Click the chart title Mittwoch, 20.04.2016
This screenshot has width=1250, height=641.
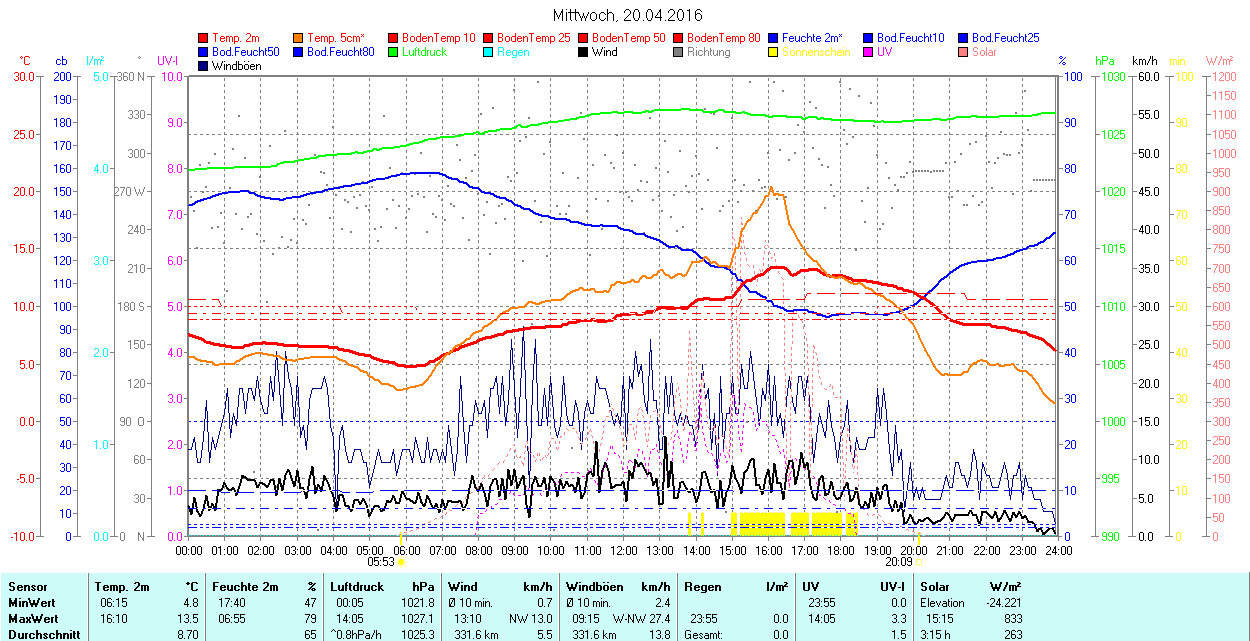point(627,15)
